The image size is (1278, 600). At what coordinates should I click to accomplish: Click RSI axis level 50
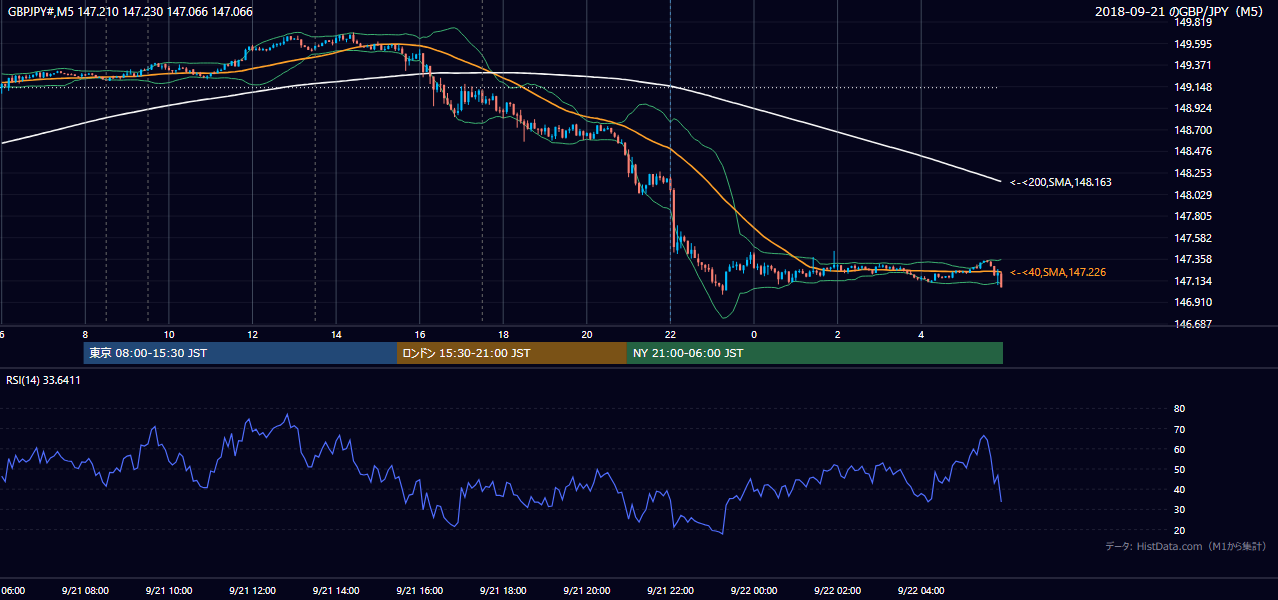[1179, 469]
